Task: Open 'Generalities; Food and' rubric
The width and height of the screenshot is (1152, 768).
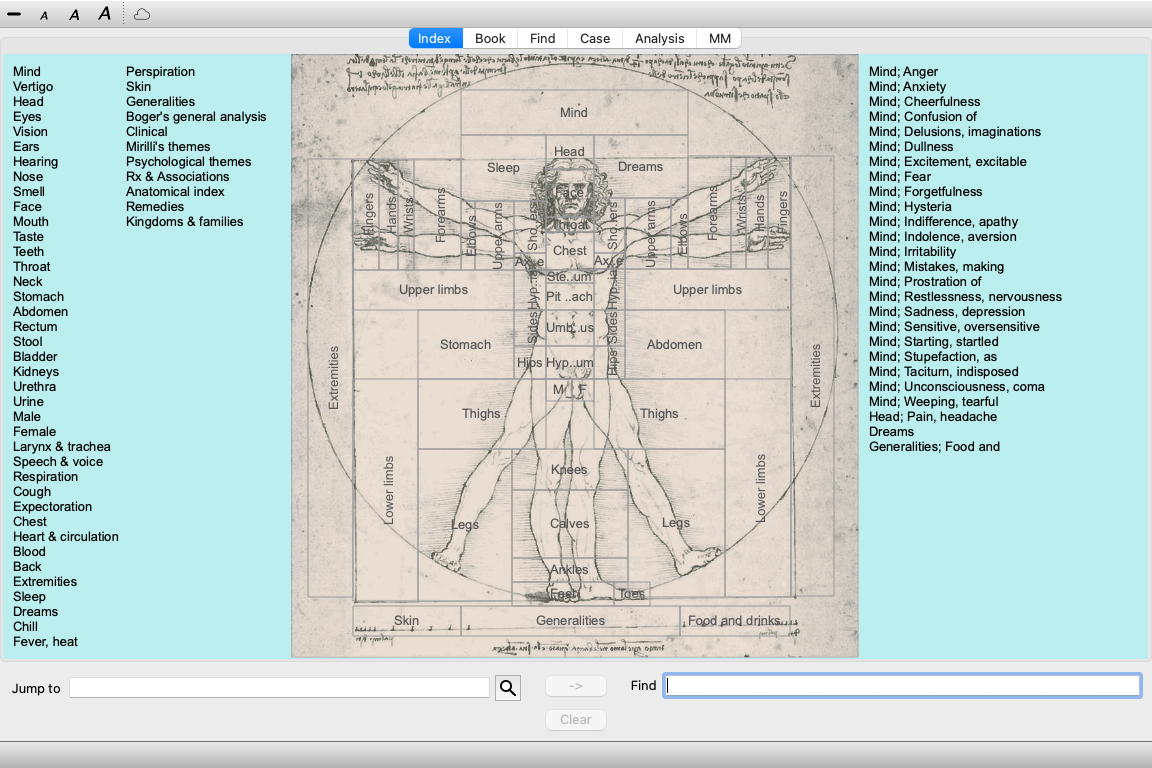Action: pos(934,447)
